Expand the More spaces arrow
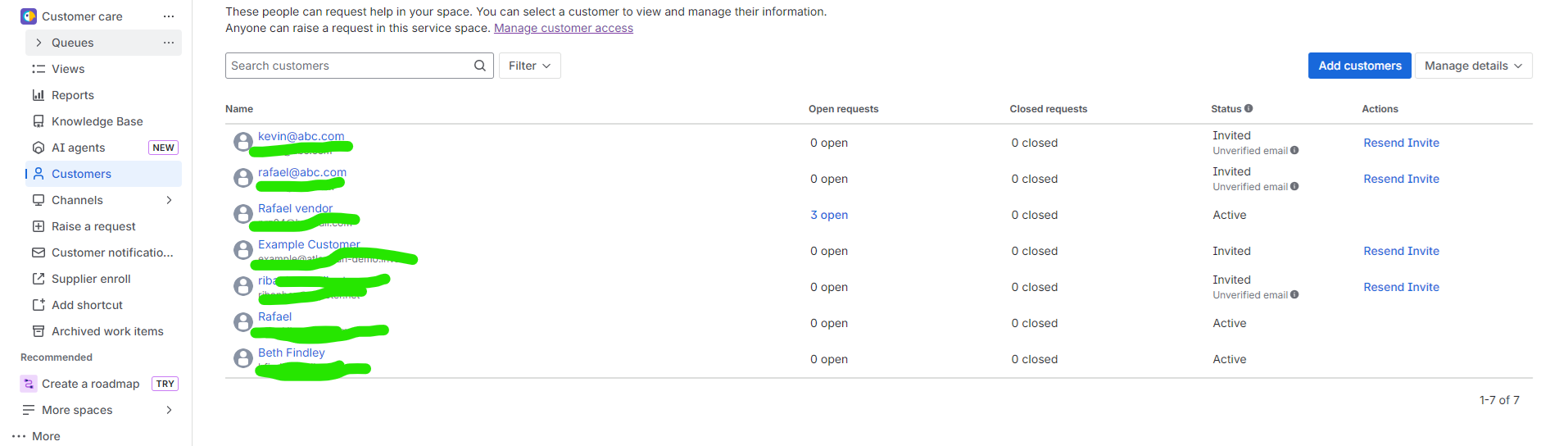Image resolution: width=1568 pixels, height=446 pixels. tap(170, 410)
